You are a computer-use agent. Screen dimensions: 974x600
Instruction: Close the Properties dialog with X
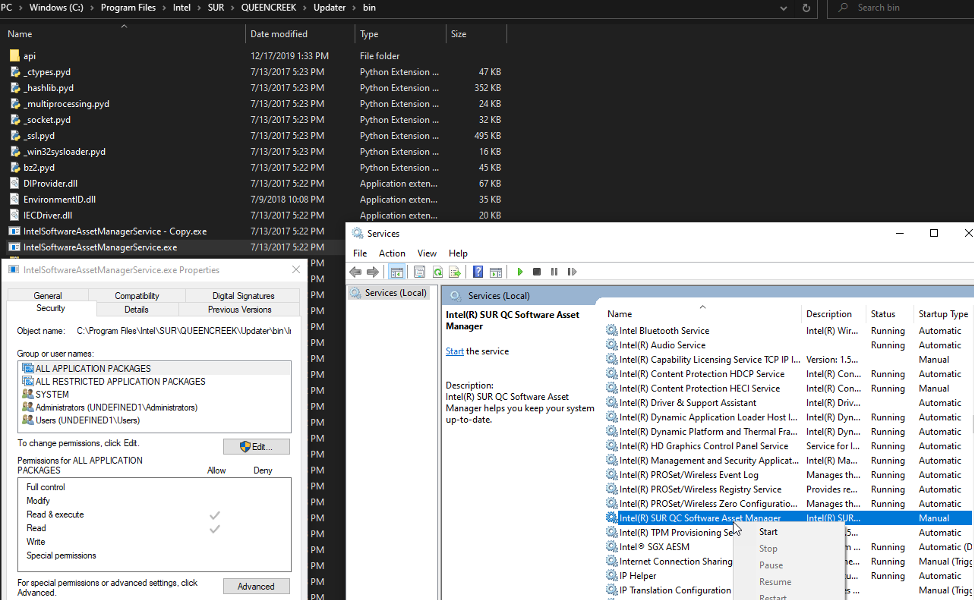[x=296, y=270]
